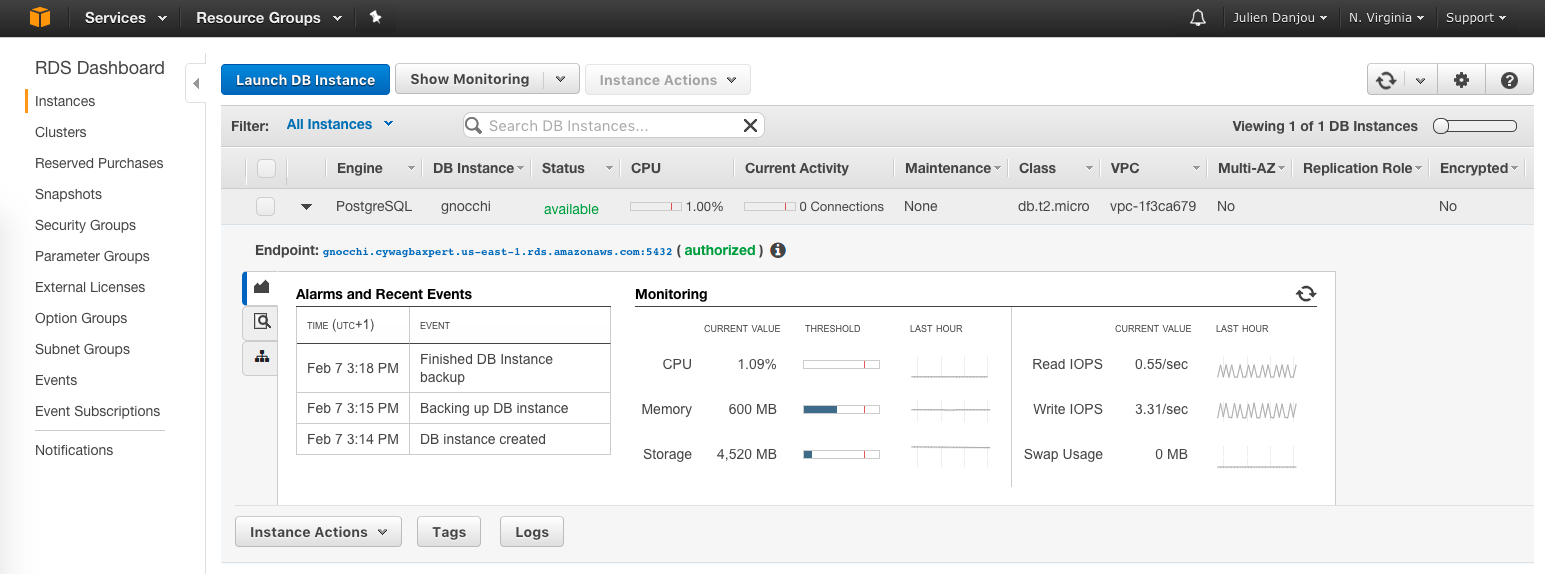Open Reserved Purchases in sidebar
This screenshot has height=574, width=1545.
(99, 163)
